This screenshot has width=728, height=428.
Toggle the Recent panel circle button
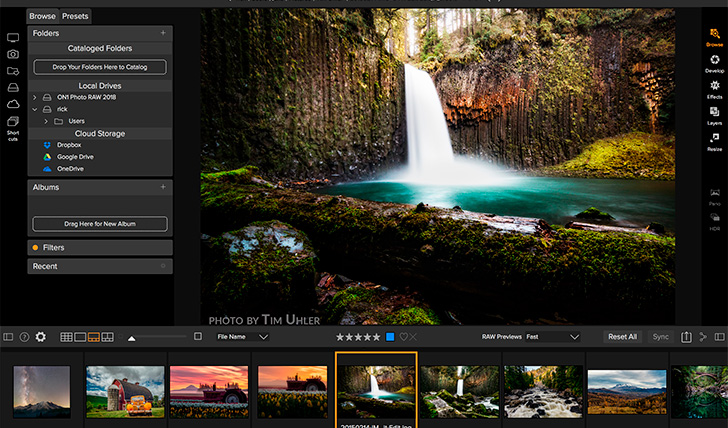tap(163, 266)
